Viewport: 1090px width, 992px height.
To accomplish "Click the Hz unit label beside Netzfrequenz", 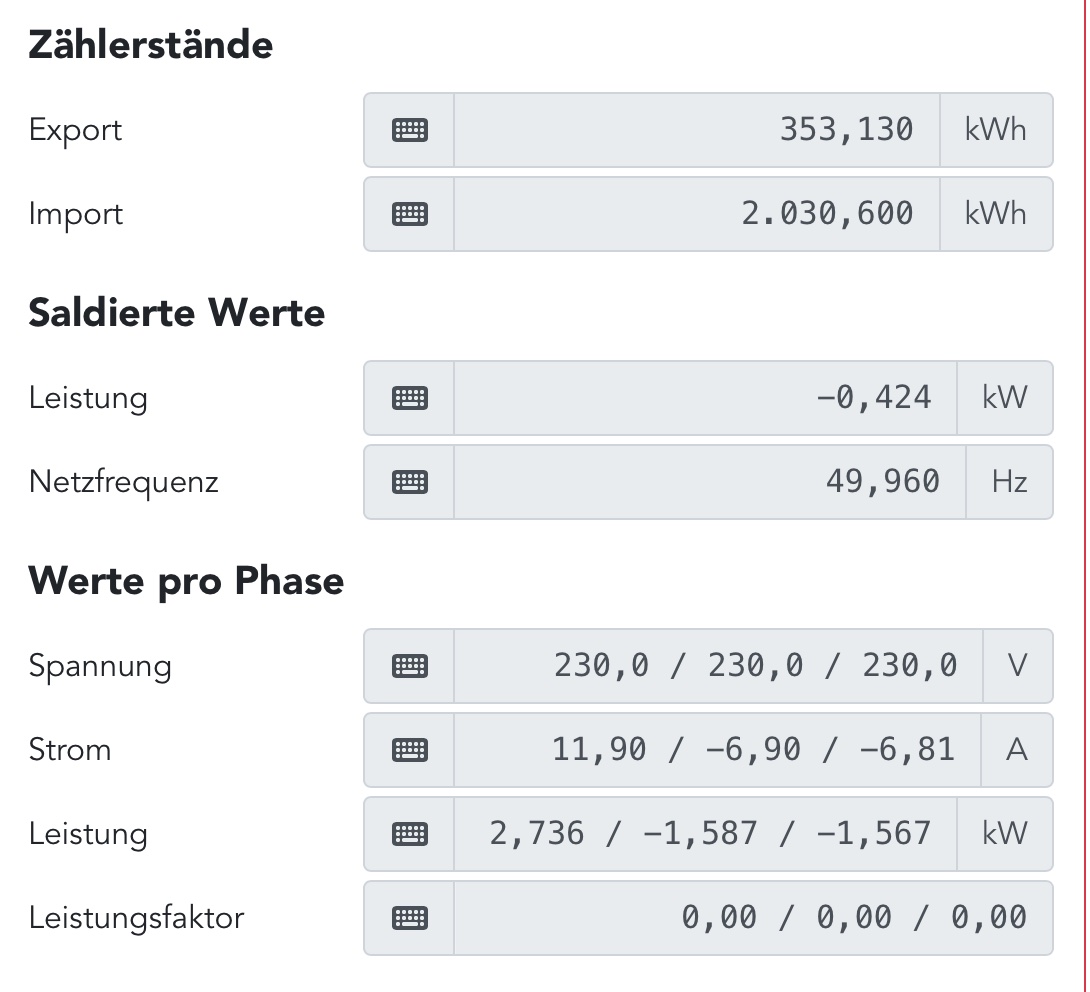I will pos(1009,482).
